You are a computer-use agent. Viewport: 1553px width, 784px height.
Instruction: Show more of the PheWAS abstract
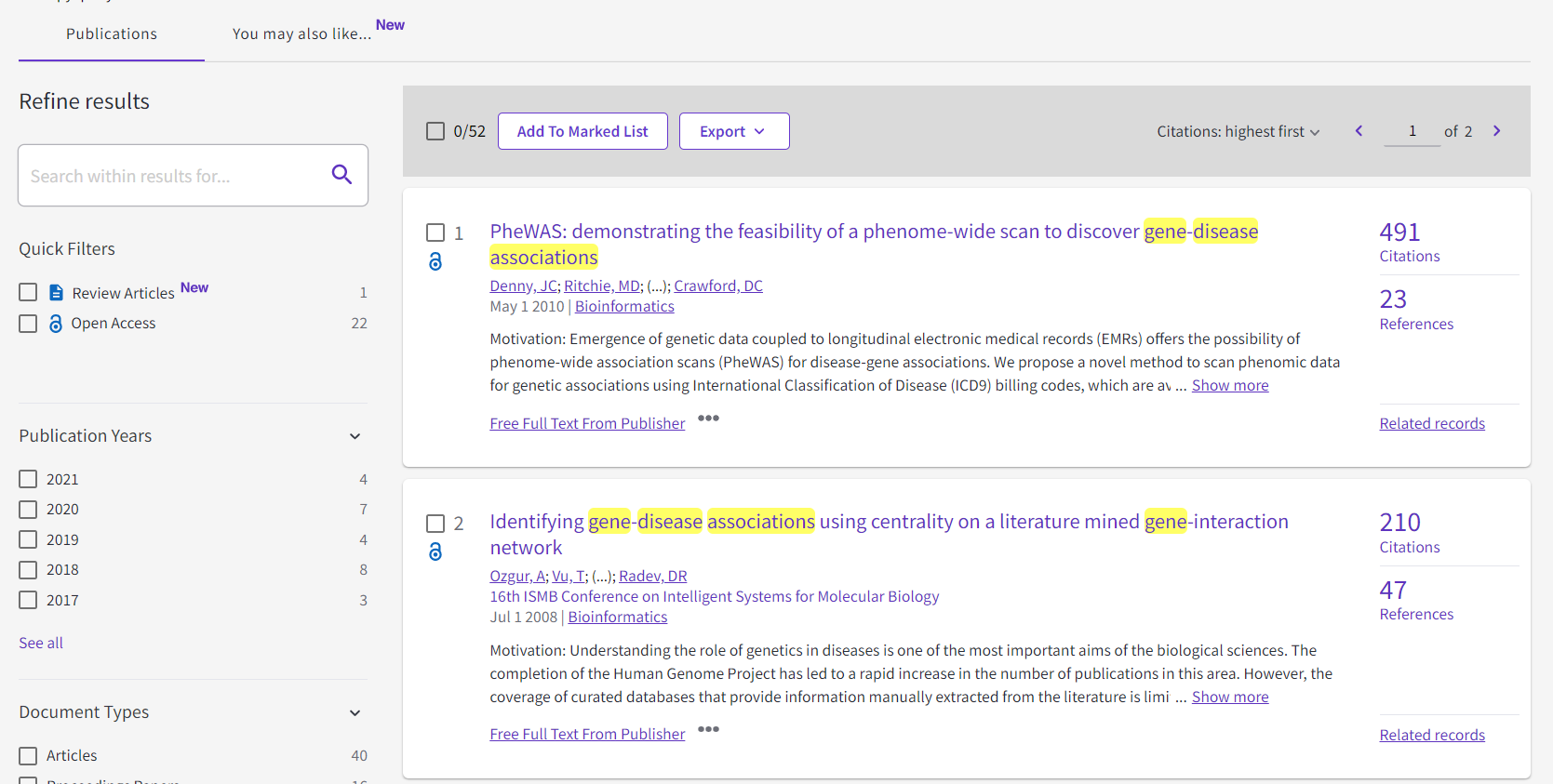[x=1230, y=385]
